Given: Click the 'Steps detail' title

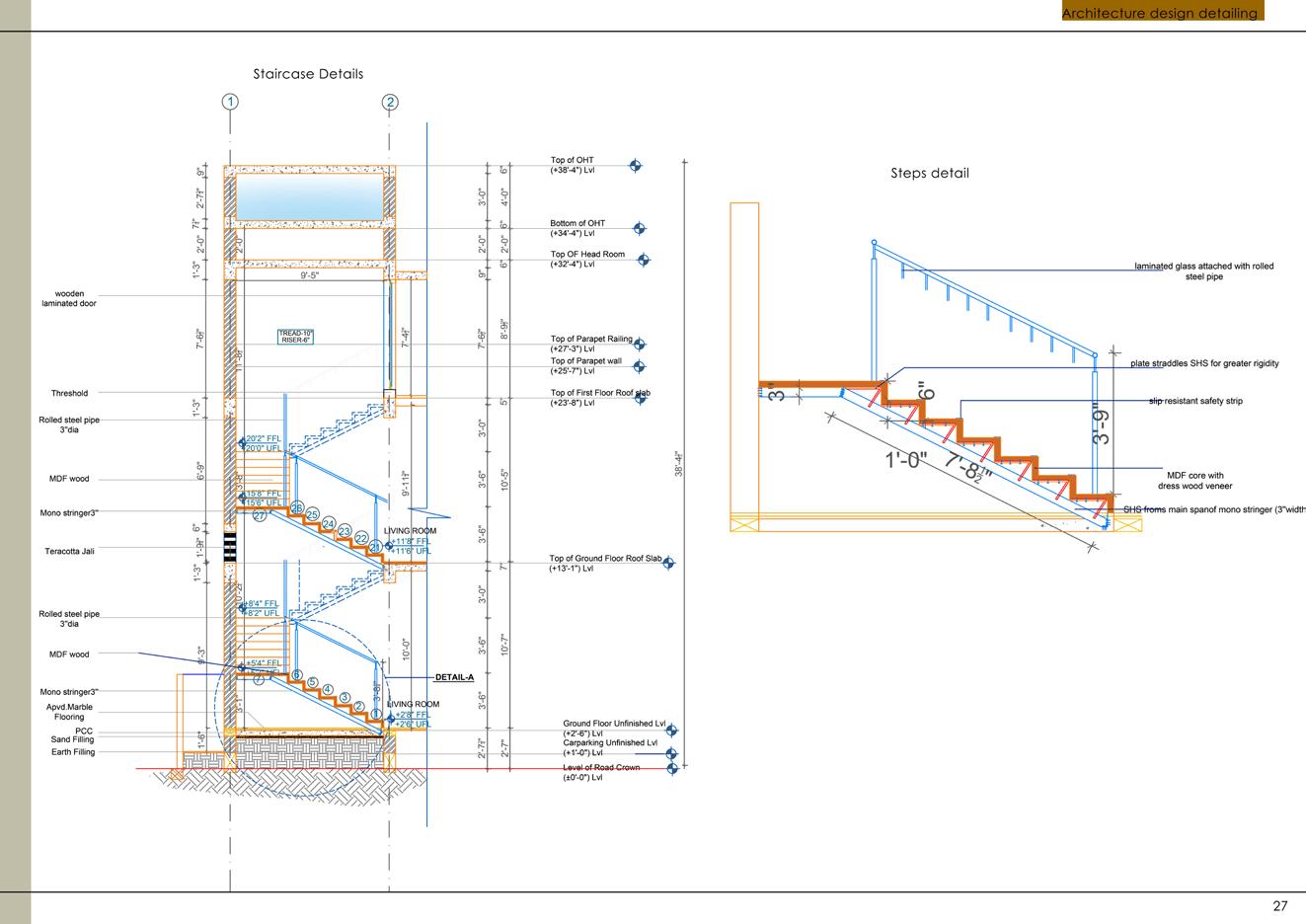Looking at the screenshot, I should click(x=930, y=173).
